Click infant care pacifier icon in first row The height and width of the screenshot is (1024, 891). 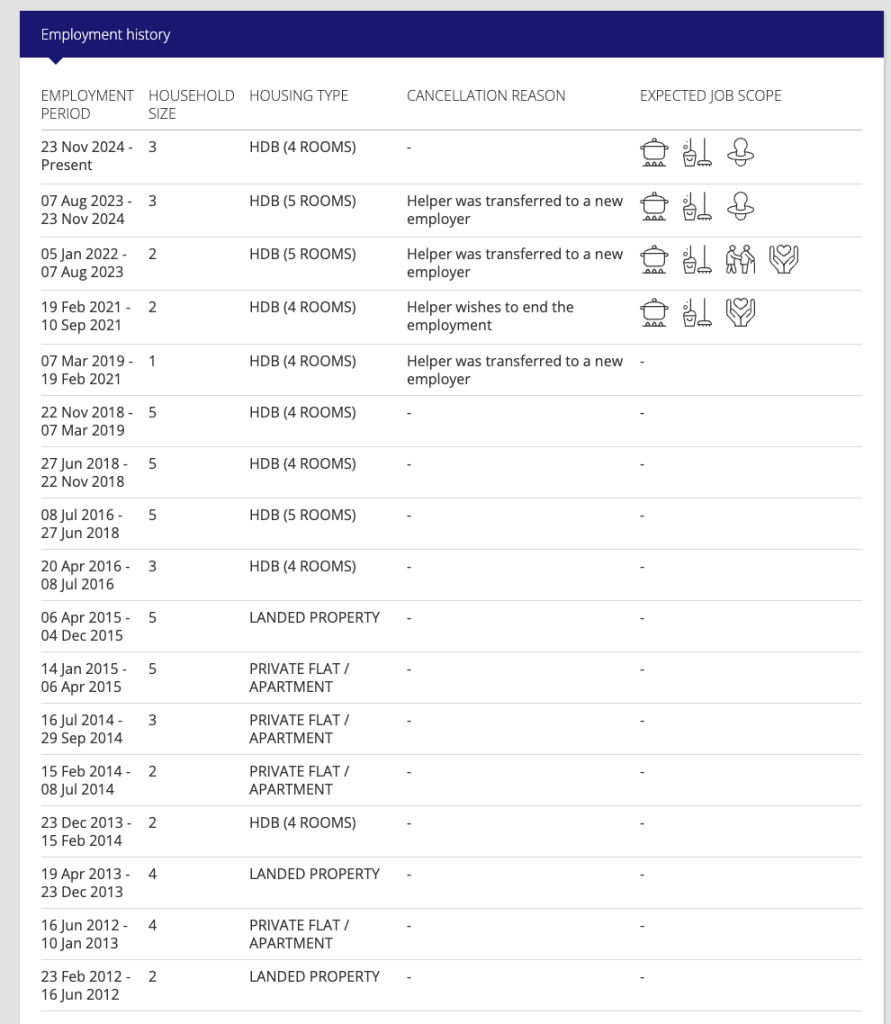740,153
